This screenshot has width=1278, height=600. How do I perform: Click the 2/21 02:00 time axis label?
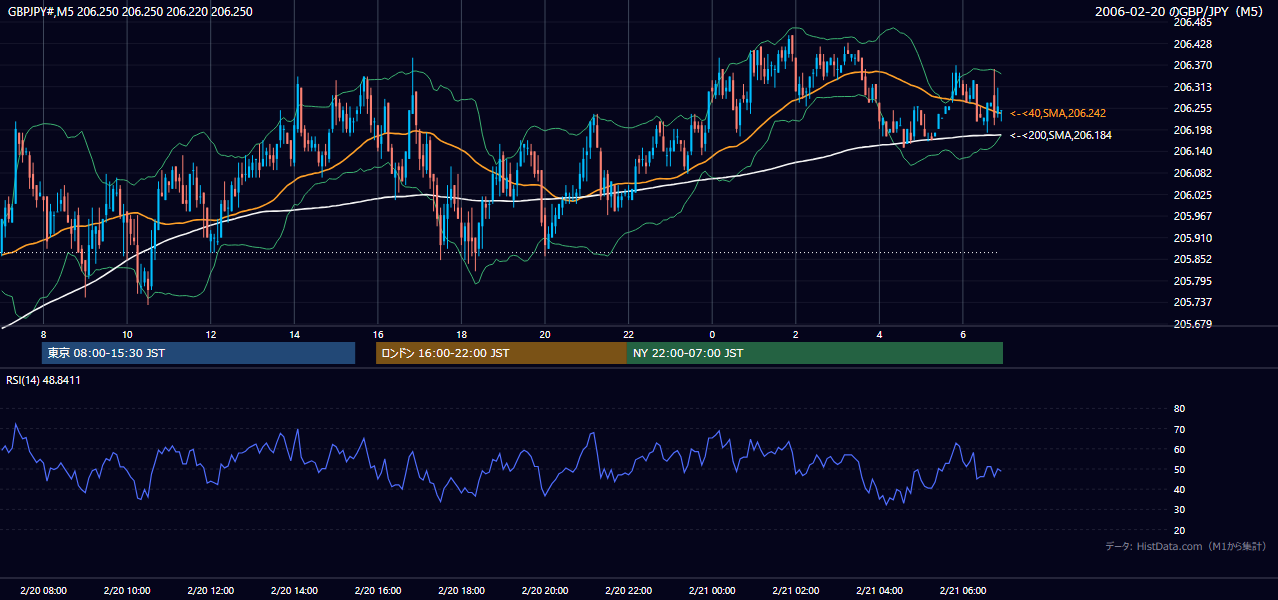click(796, 591)
